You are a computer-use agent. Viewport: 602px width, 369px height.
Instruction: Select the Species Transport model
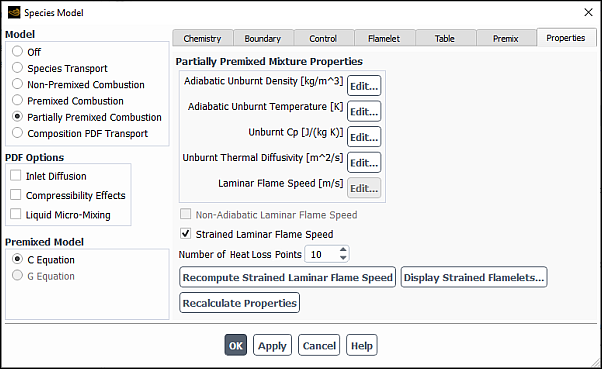pyautogui.click(x=17, y=68)
